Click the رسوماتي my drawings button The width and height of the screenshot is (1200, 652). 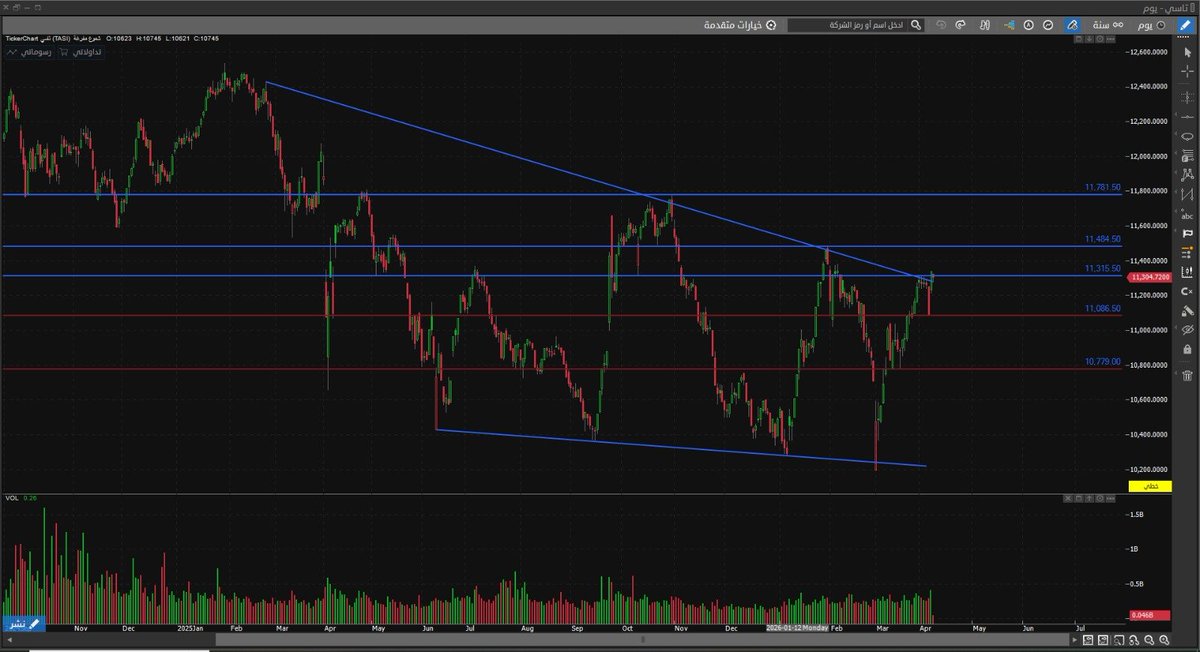coord(30,50)
